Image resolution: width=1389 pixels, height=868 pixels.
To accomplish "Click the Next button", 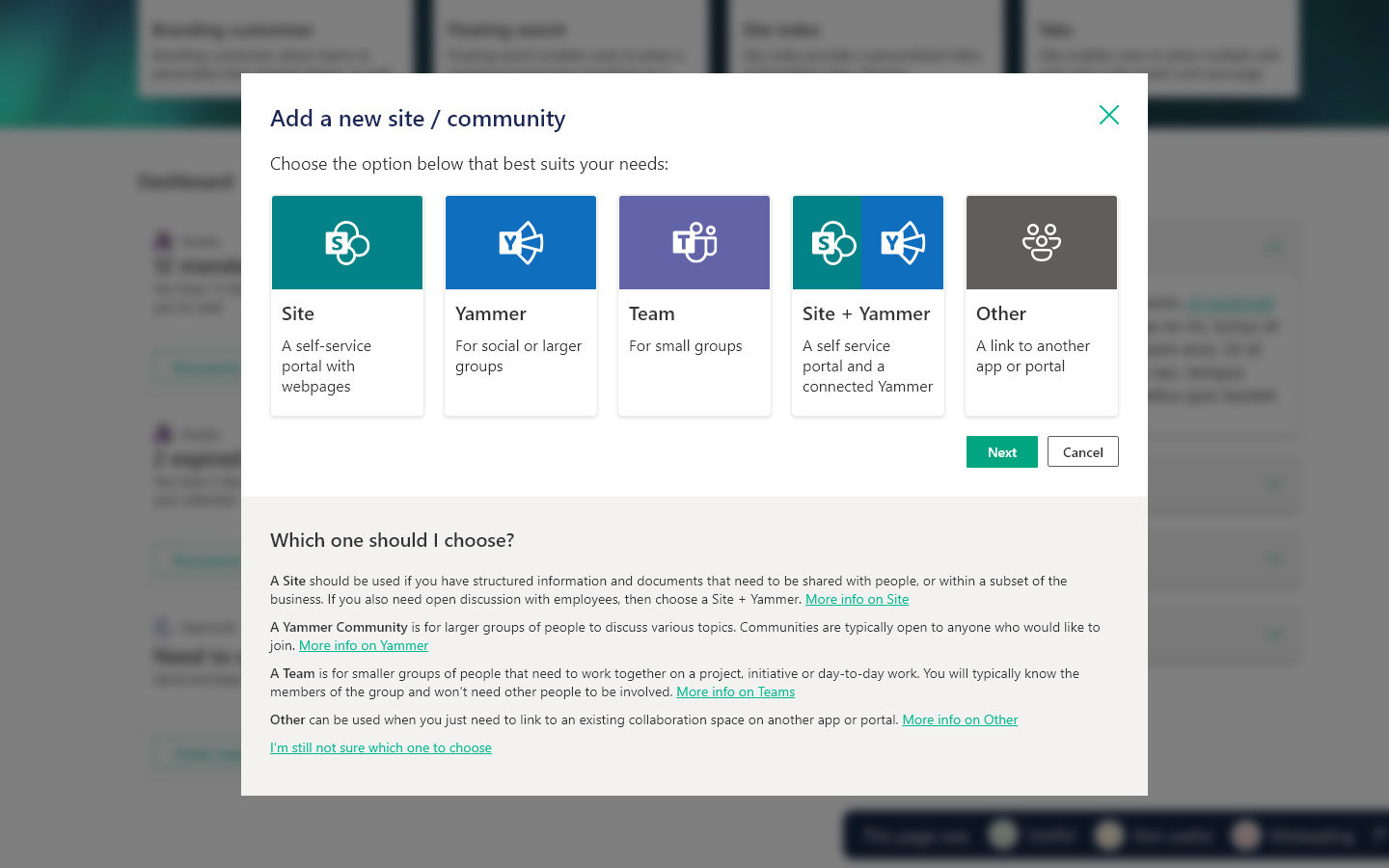I will click(1002, 452).
